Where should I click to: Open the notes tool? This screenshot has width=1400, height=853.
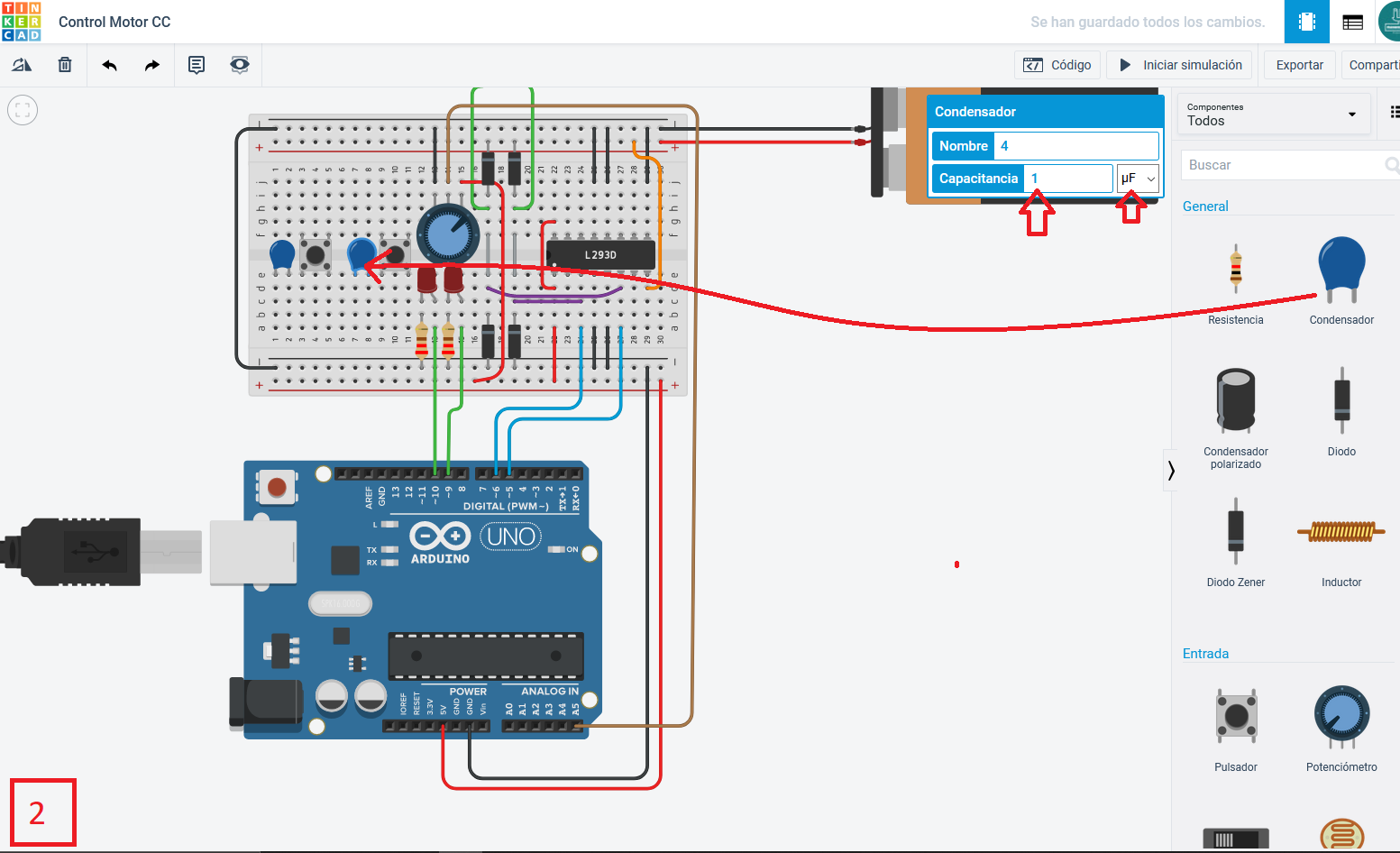197,65
